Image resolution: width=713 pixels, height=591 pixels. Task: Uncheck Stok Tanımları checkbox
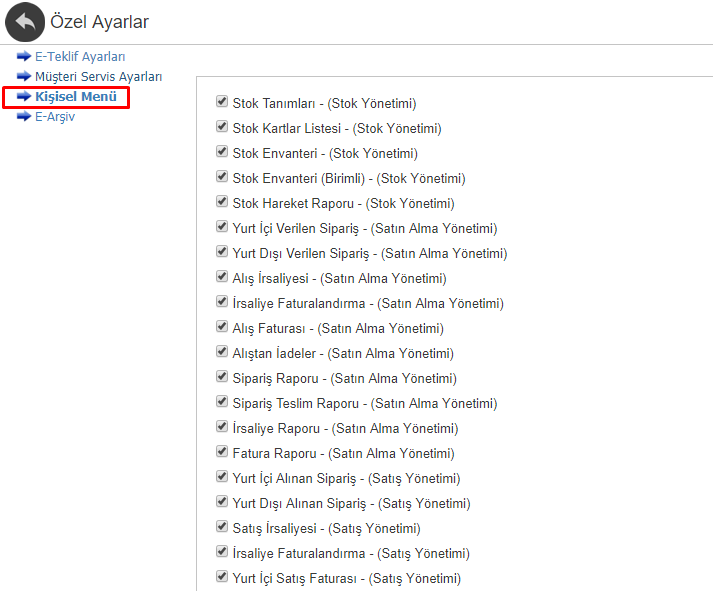222,101
